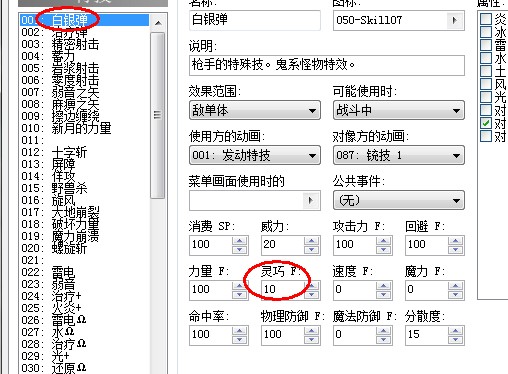Uncheck the green-checked 对 attribute checkbox
Viewport: 508px width, 374px height.
click(486, 123)
